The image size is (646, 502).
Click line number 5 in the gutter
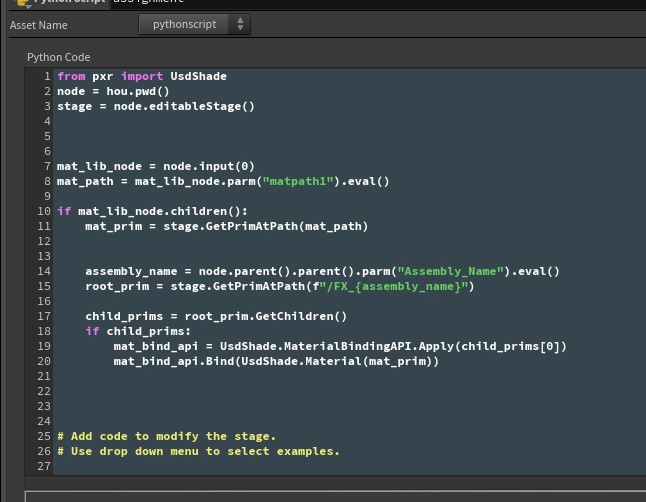click(x=47, y=136)
